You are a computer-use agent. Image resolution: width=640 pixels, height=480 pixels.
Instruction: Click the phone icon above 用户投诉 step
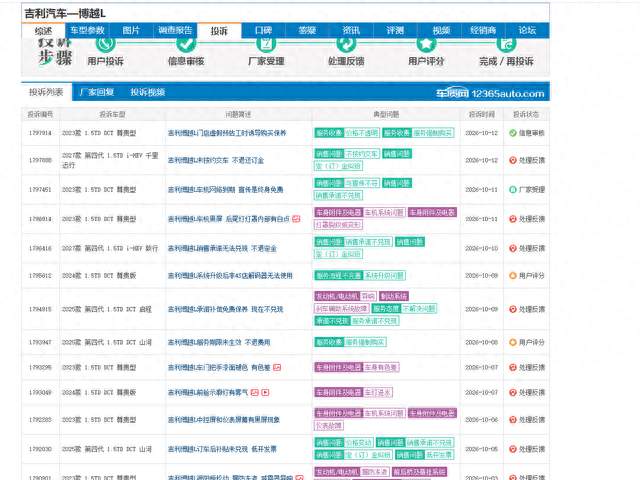coord(106,43)
